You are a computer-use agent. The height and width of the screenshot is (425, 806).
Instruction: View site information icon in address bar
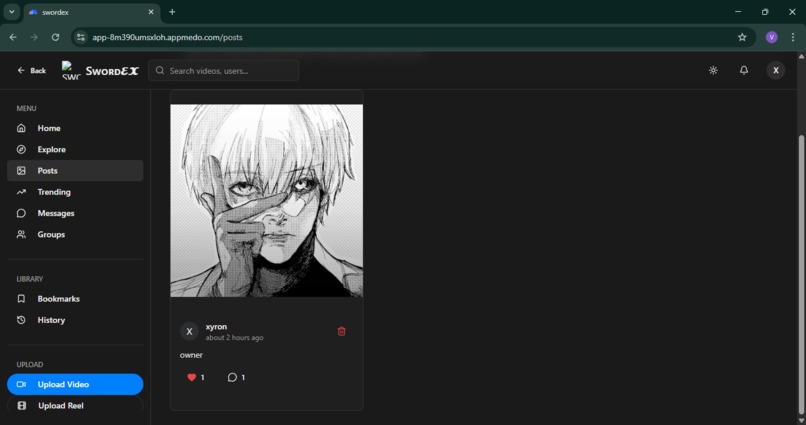(81, 37)
